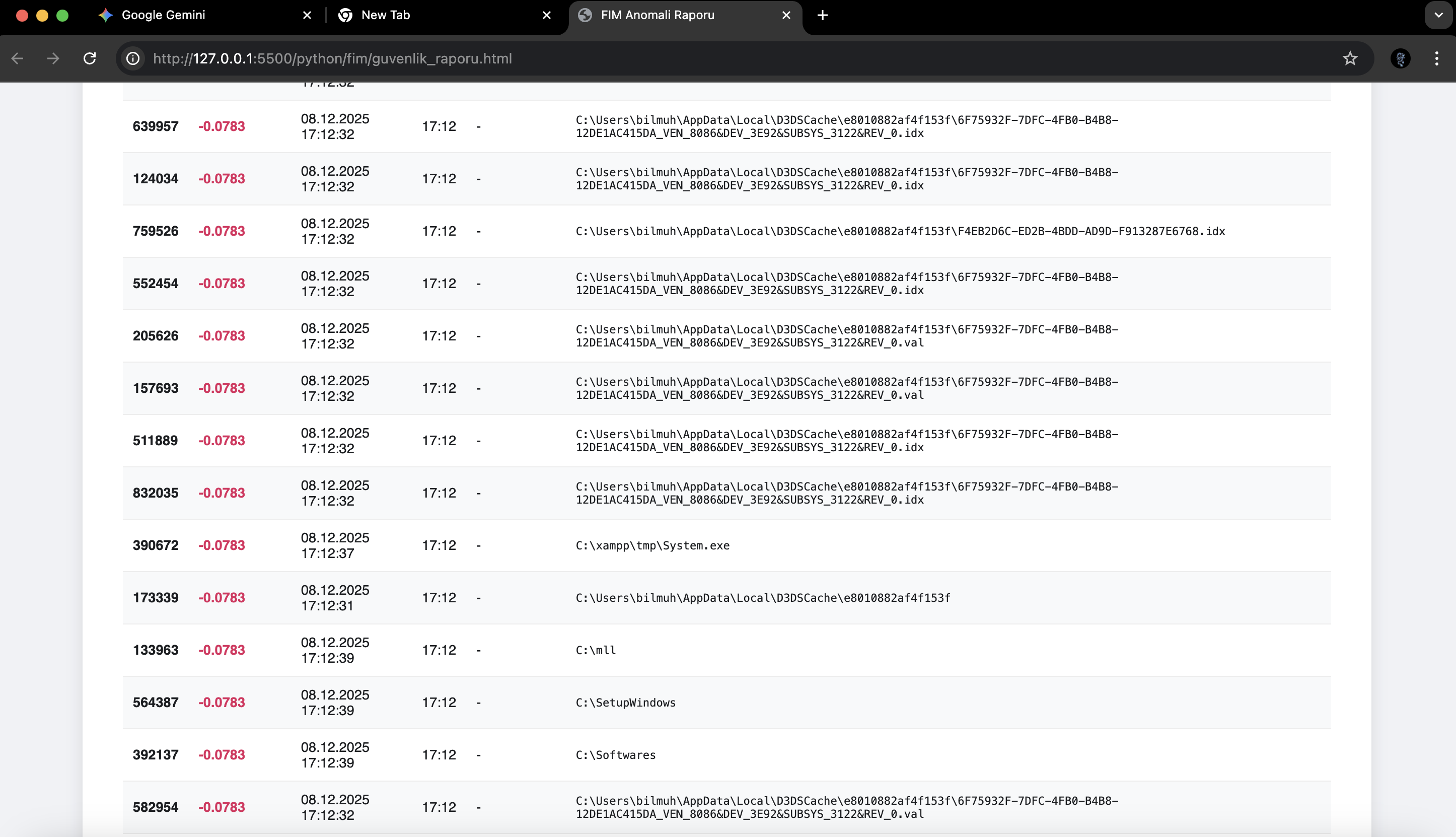The width and height of the screenshot is (1456, 837).
Task: Click record ID 205626
Action: pos(156,336)
